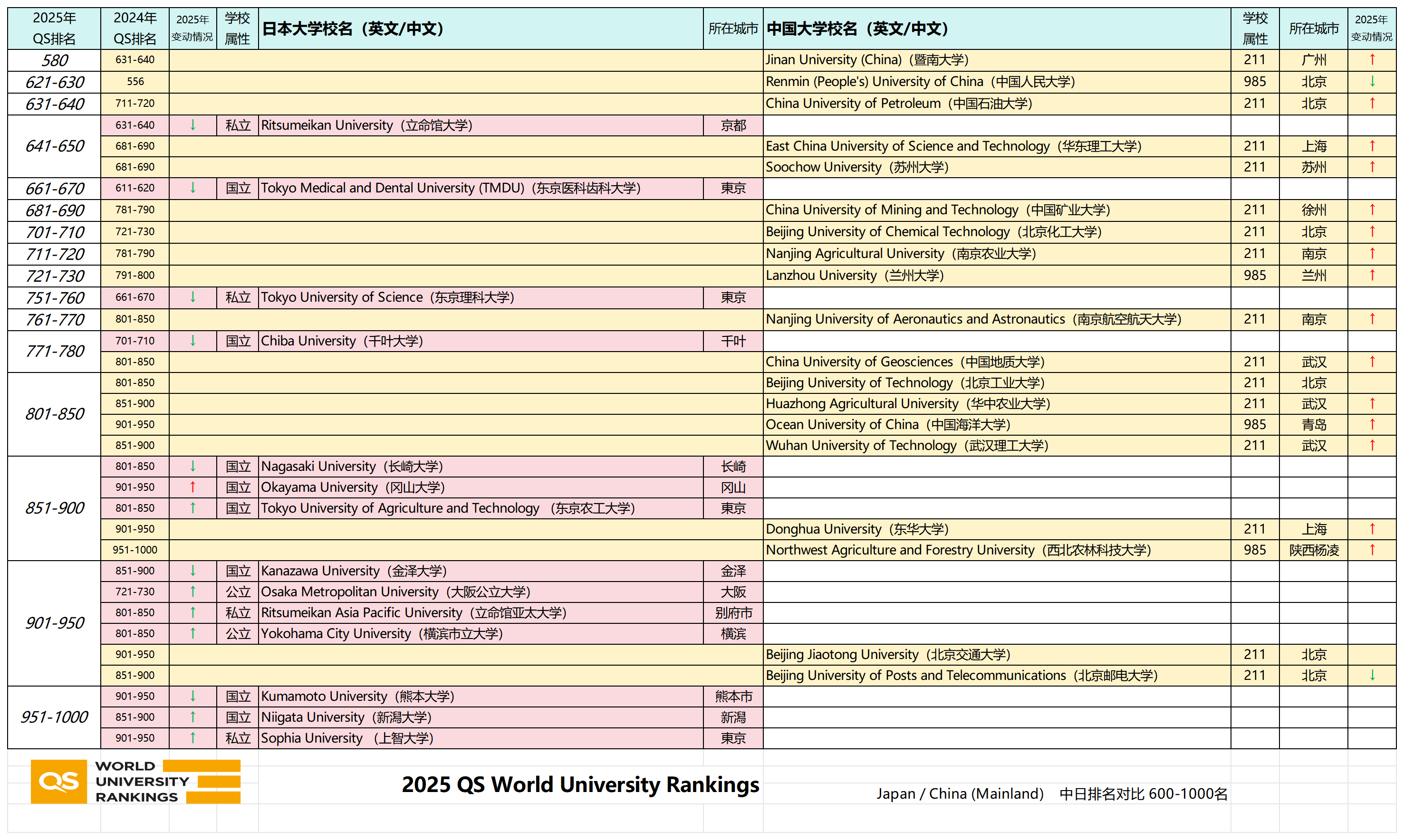Click the green down arrow beside Beijing University of Posts

pos(1372,675)
